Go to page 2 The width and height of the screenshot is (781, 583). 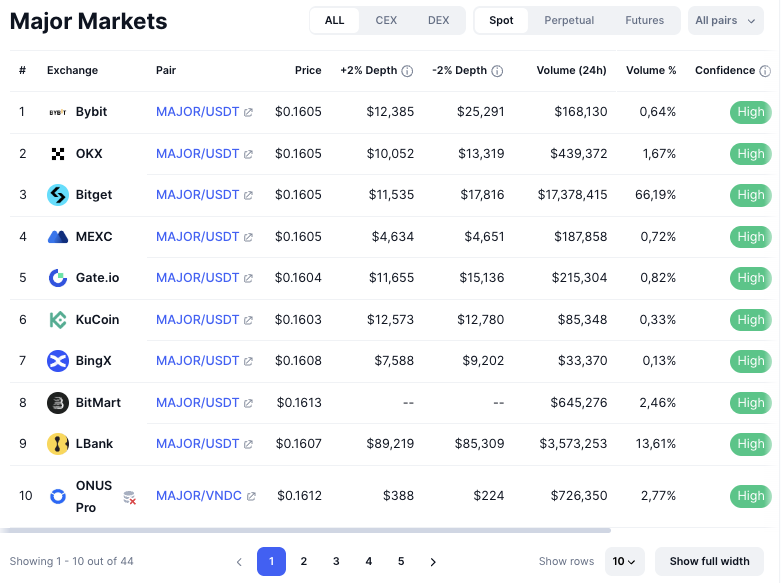pyautogui.click(x=304, y=562)
